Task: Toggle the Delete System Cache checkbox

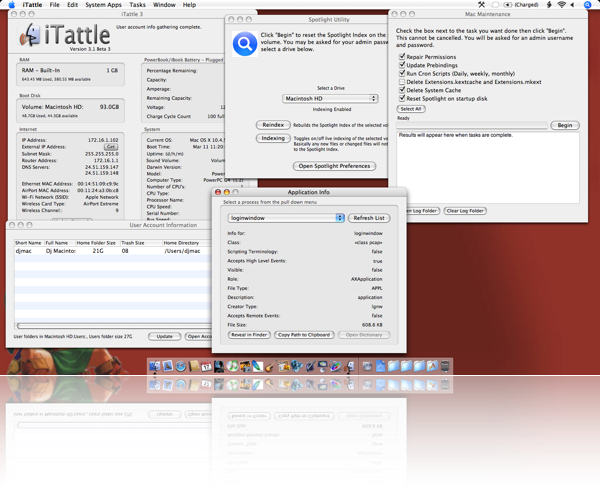Action: click(x=400, y=92)
